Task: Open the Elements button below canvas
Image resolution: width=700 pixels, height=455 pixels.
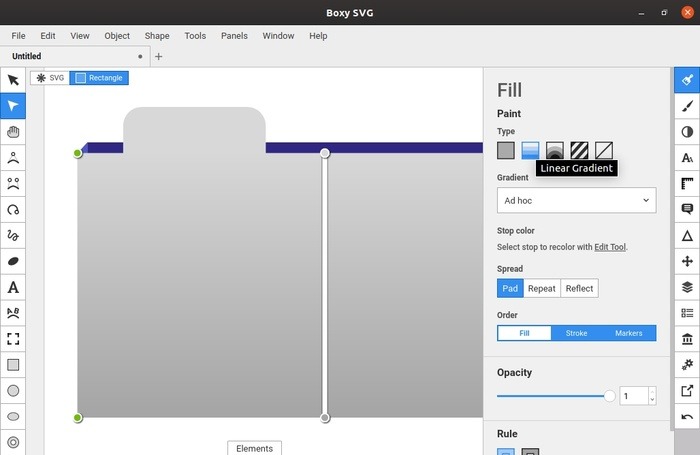Action: tap(254, 448)
